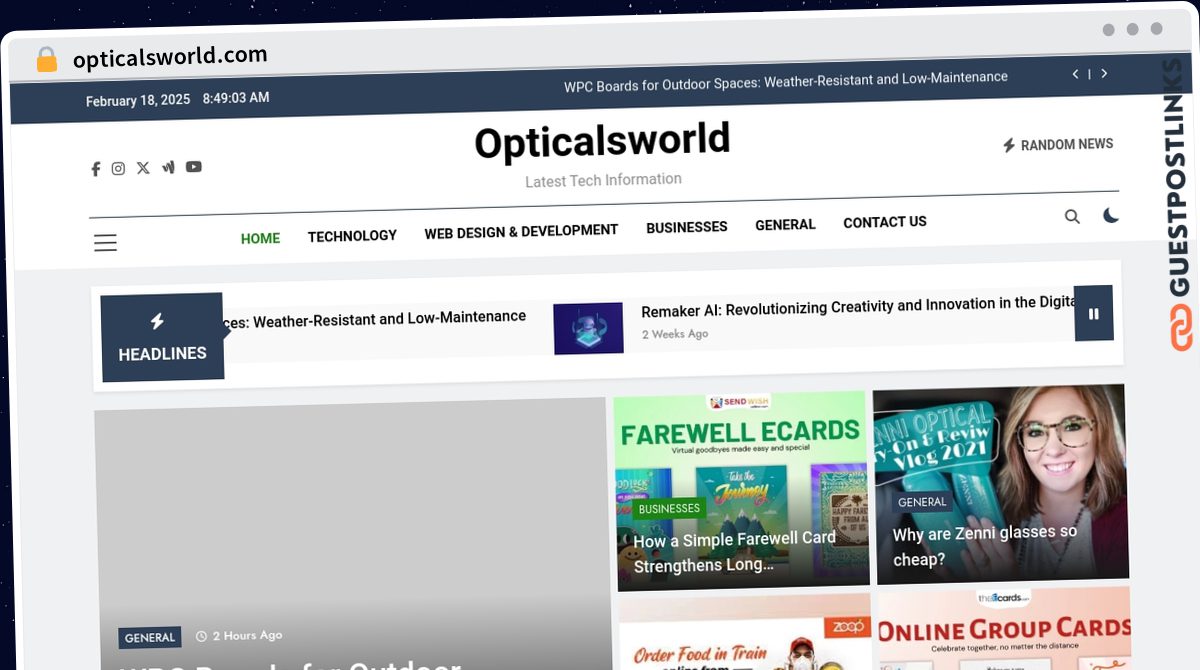1200x670 pixels.
Task: Pause the headlines ticker
Action: [x=1094, y=313]
